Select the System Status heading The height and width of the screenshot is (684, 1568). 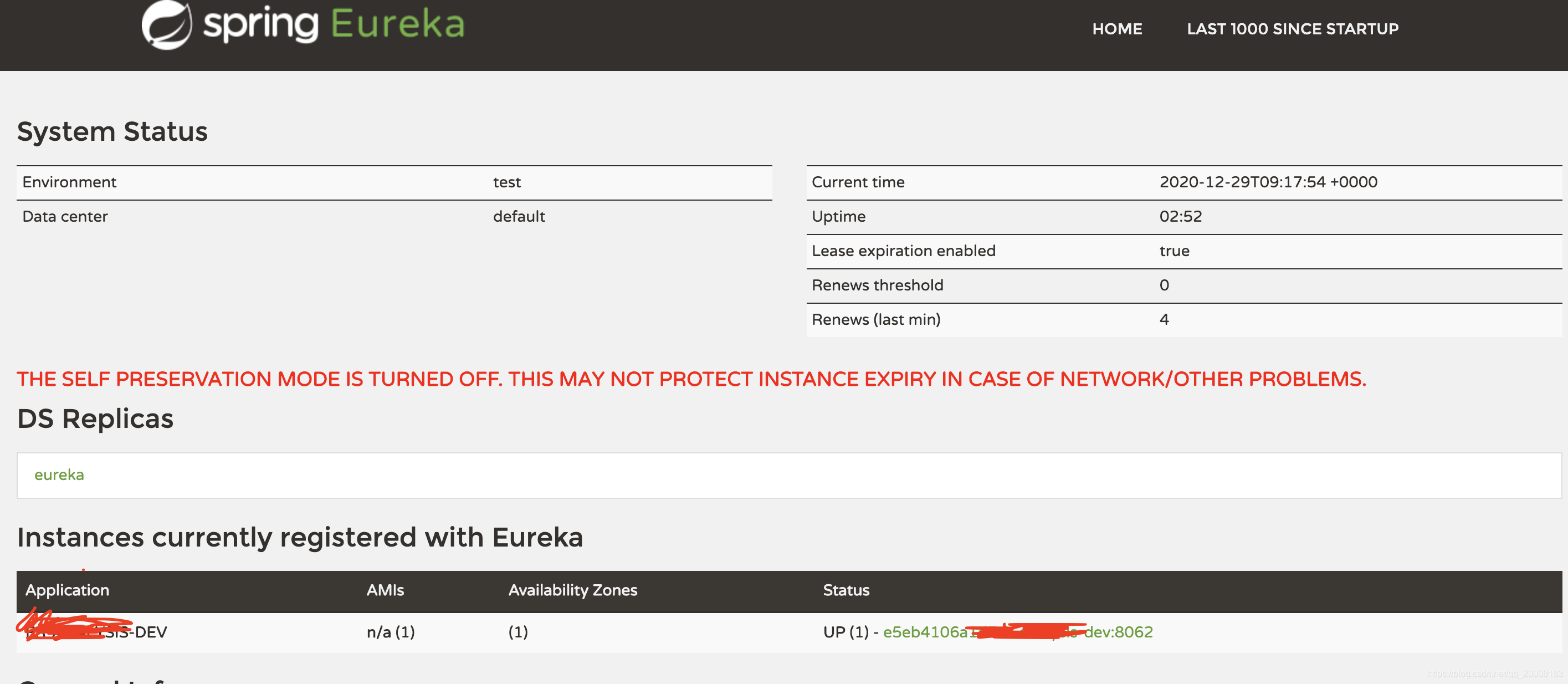coord(112,131)
